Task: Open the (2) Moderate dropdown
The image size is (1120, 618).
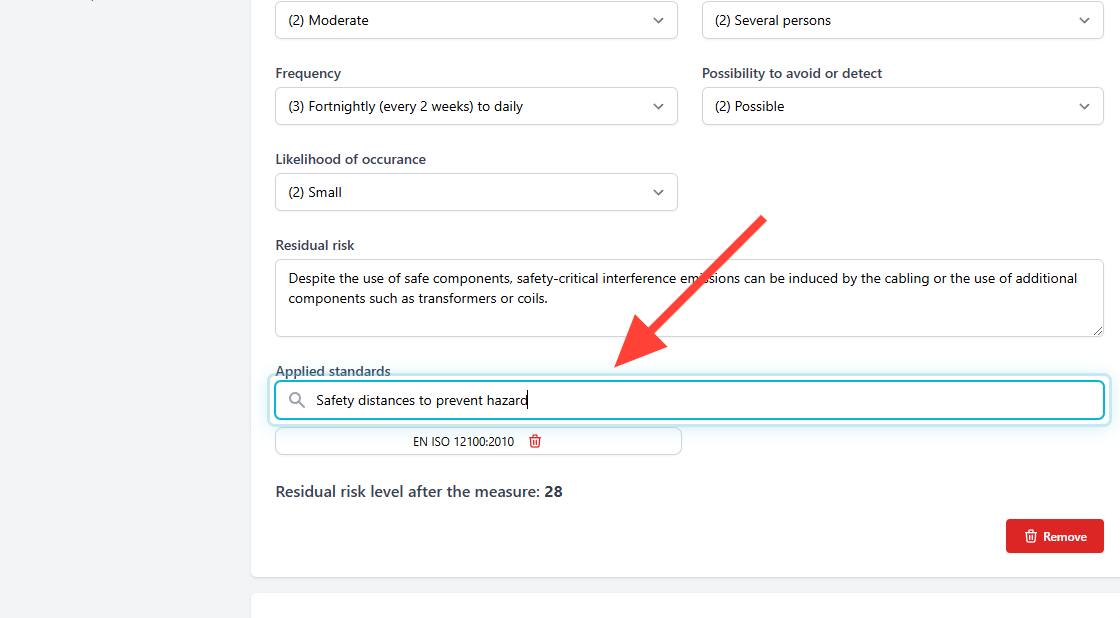Action: tap(476, 20)
